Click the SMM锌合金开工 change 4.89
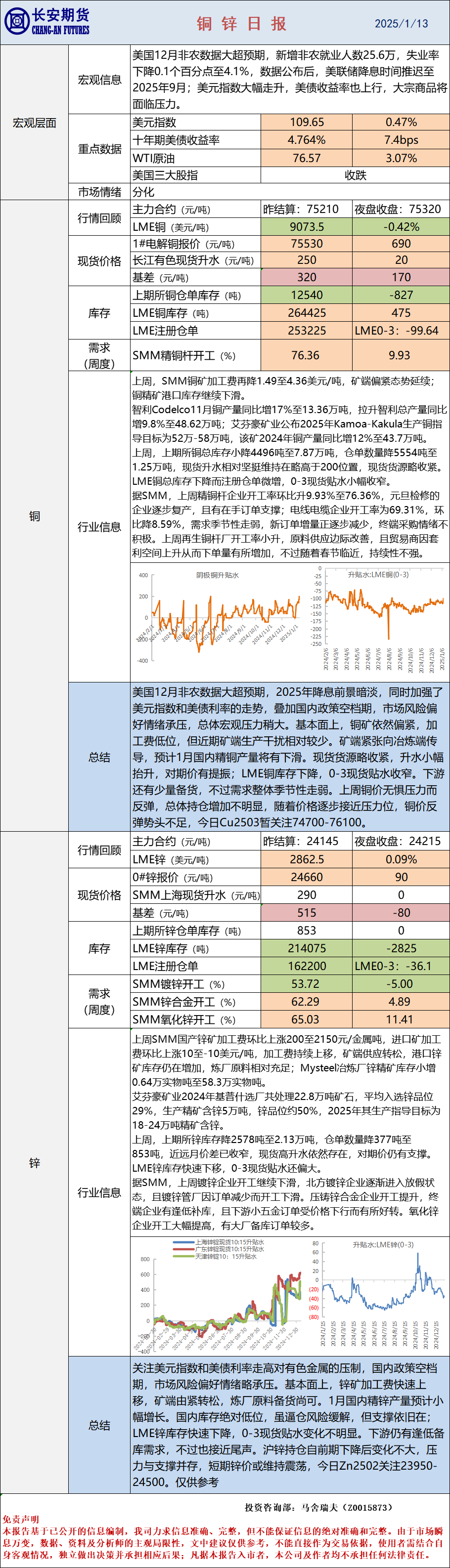This screenshot has height=1568, width=450. click(x=401, y=1002)
